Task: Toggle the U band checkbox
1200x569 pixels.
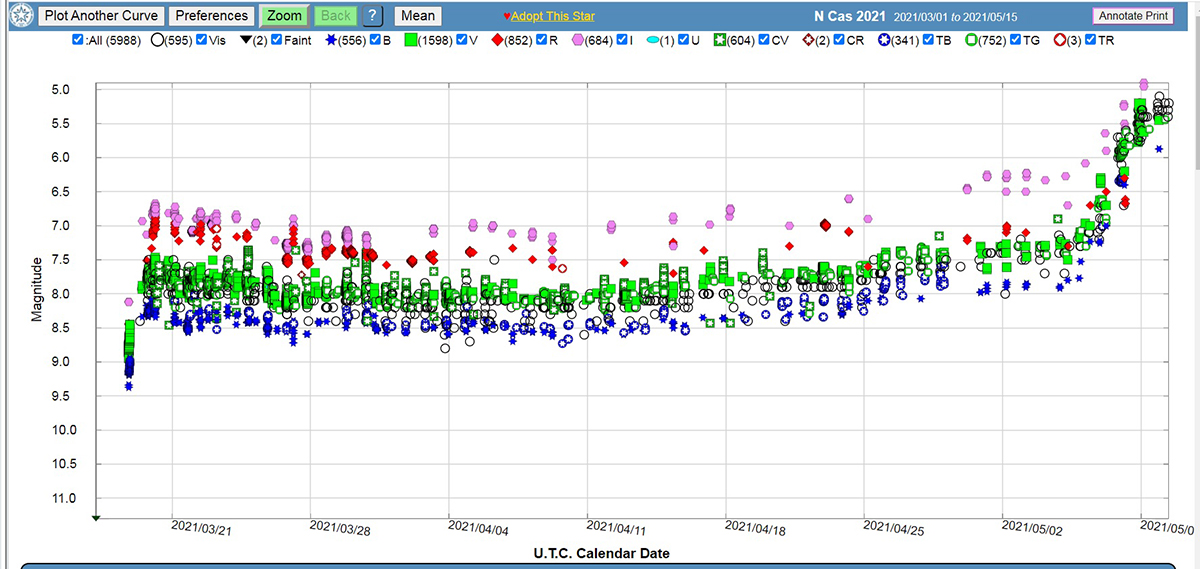Action: pyautogui.click(x=685, y=41)
